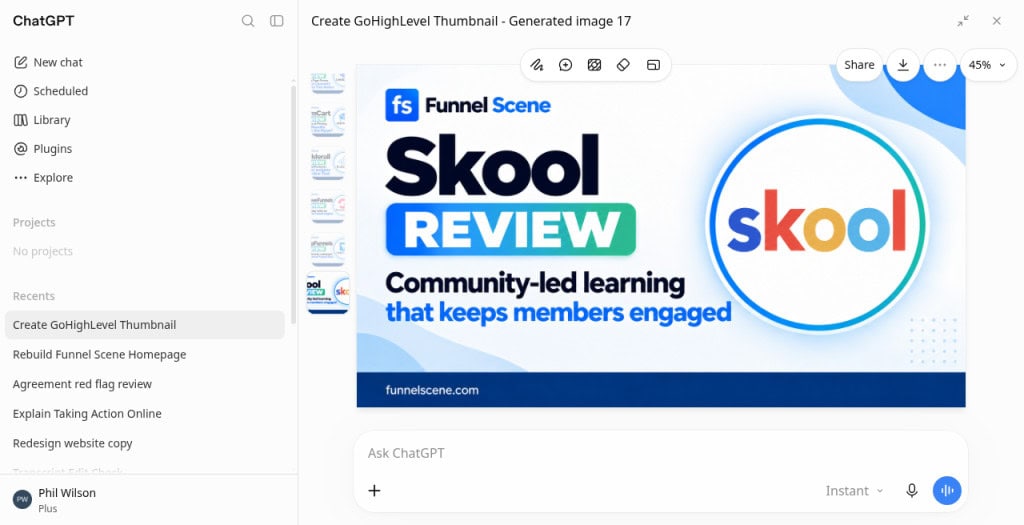Select the fourth image thumbnail in the strip
Viewport: 1024px width, 525px height.
point(328,206)
